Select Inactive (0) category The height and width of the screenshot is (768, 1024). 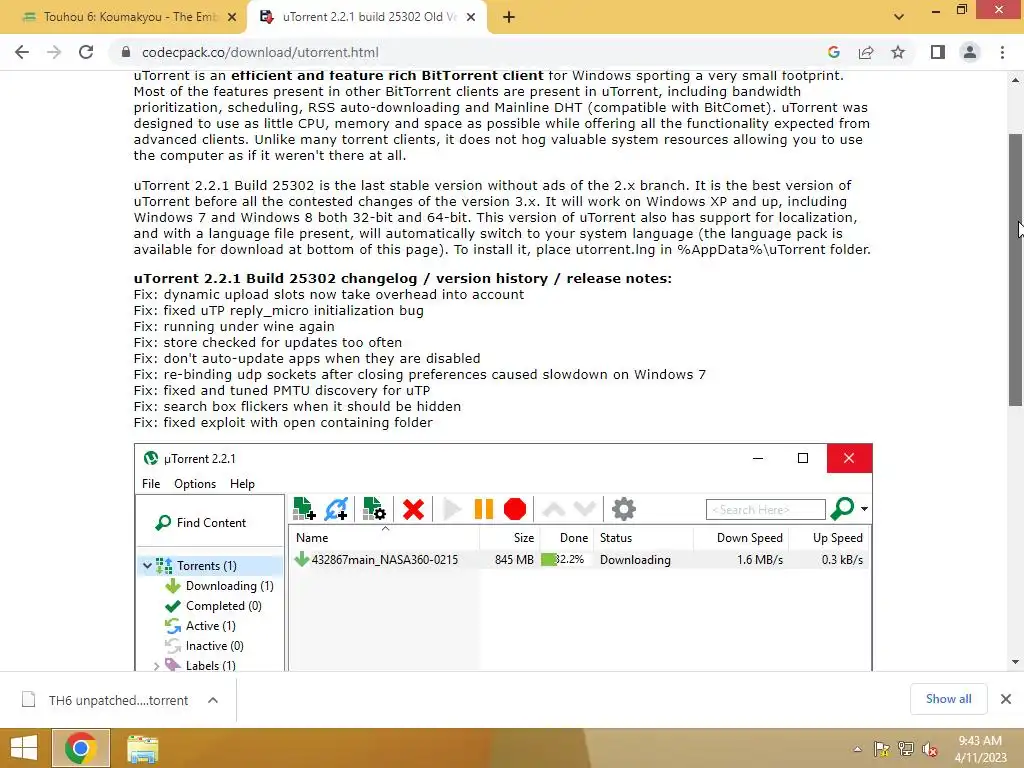point(214,646)
